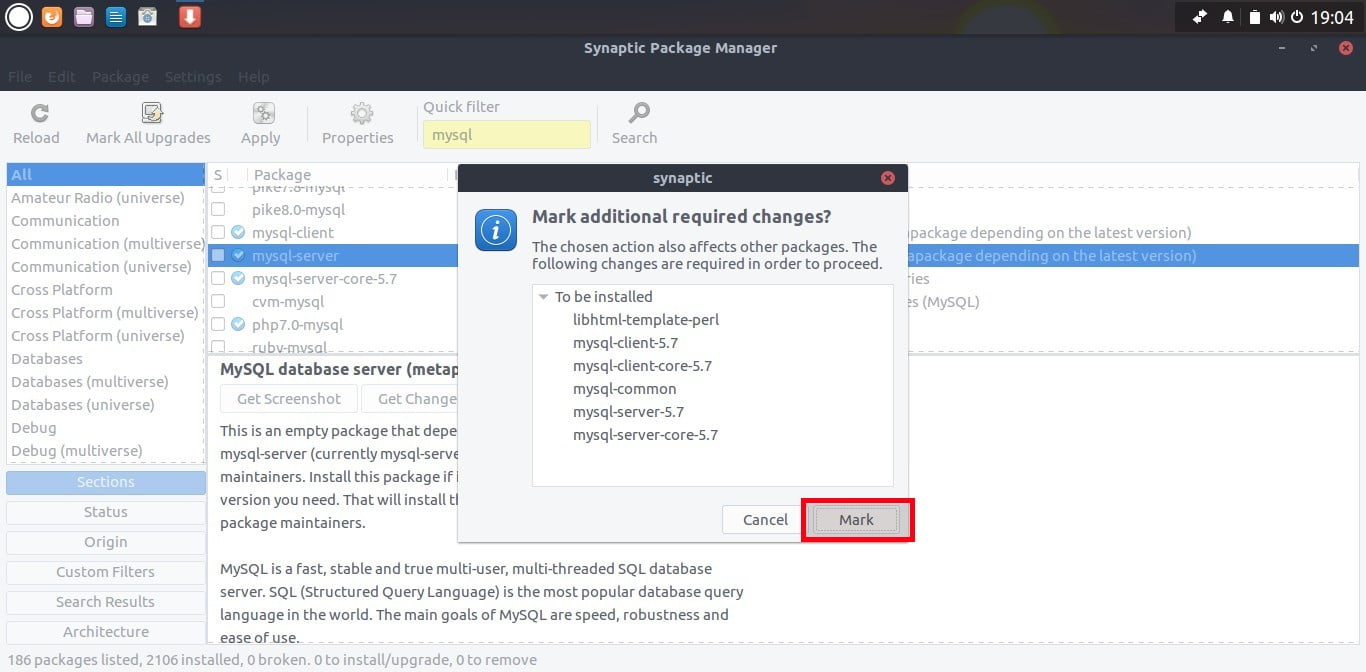Sort by the Package column header

click(346, 175)
